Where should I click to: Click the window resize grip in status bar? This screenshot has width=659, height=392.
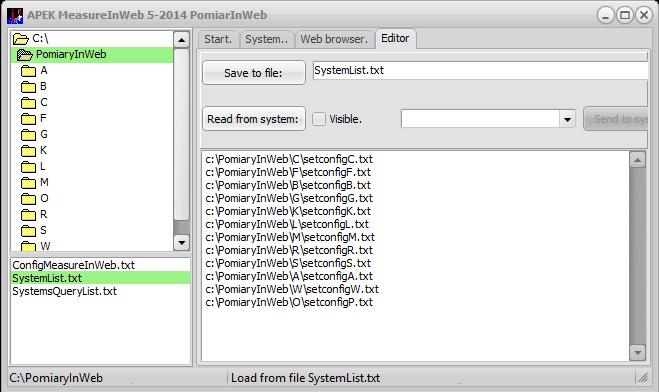click(x=643, y=378)
